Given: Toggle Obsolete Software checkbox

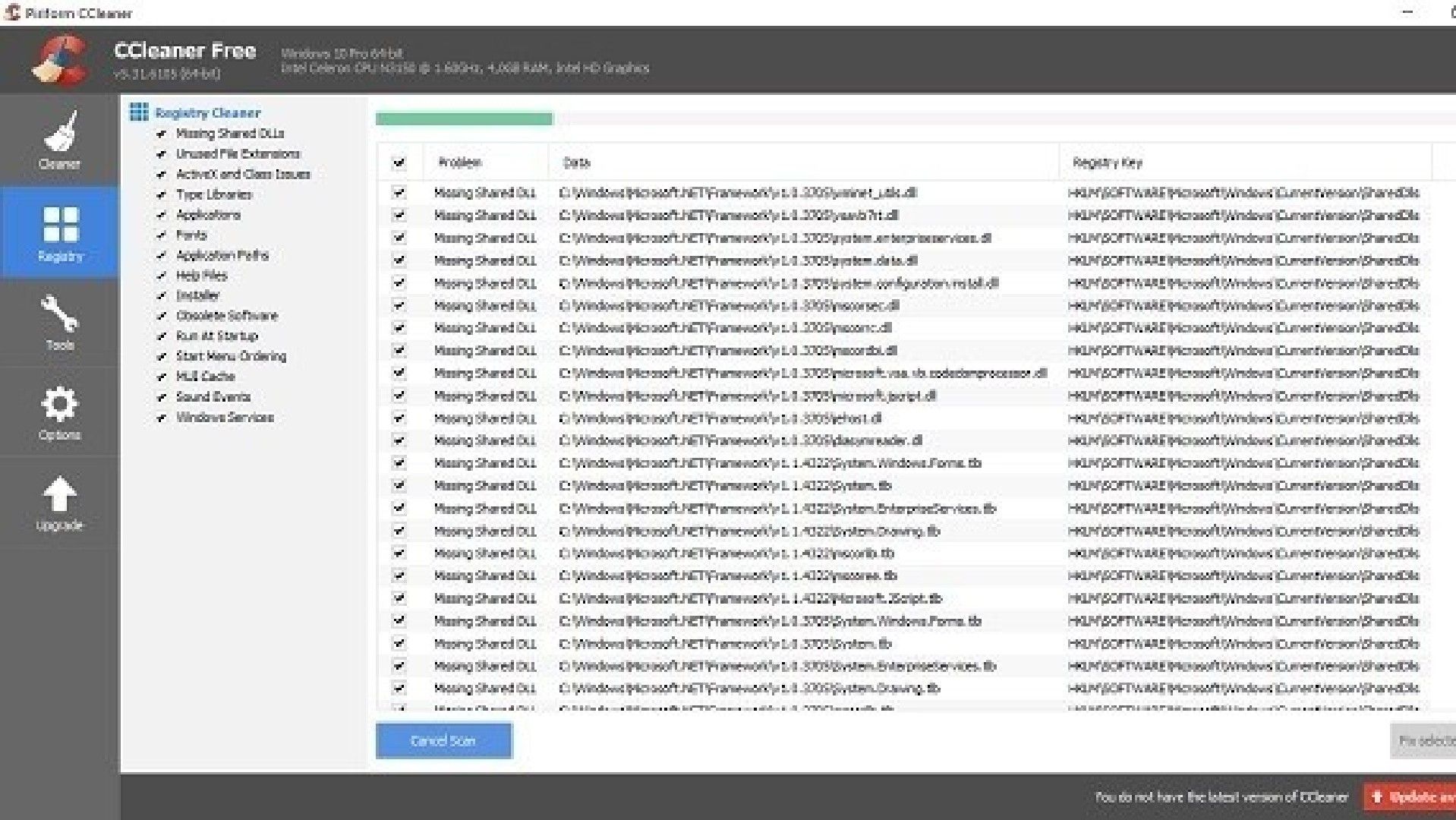Looking at the screenshot, I should click(161, 316).
